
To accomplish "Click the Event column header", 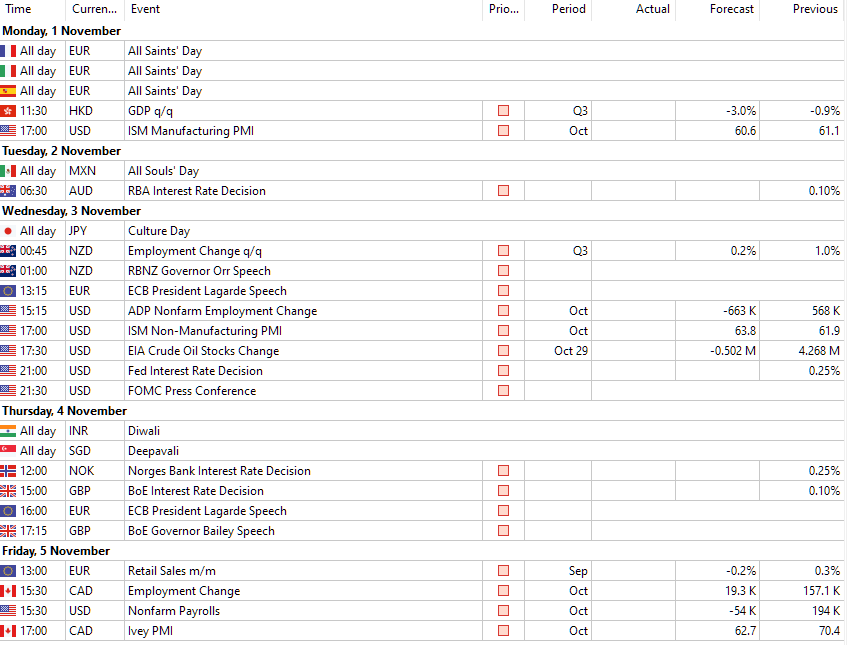I will (303, 9).
